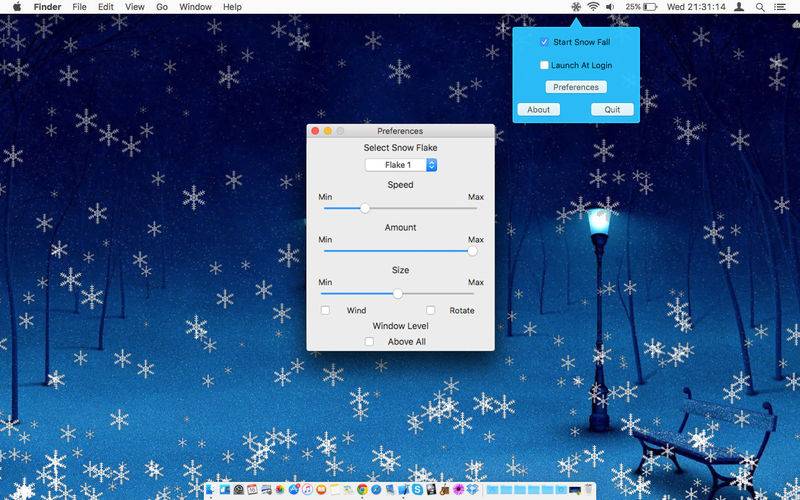The image size is (800, 500).
Task: Click the Preferences button in popover
Action: coord(576,87)
